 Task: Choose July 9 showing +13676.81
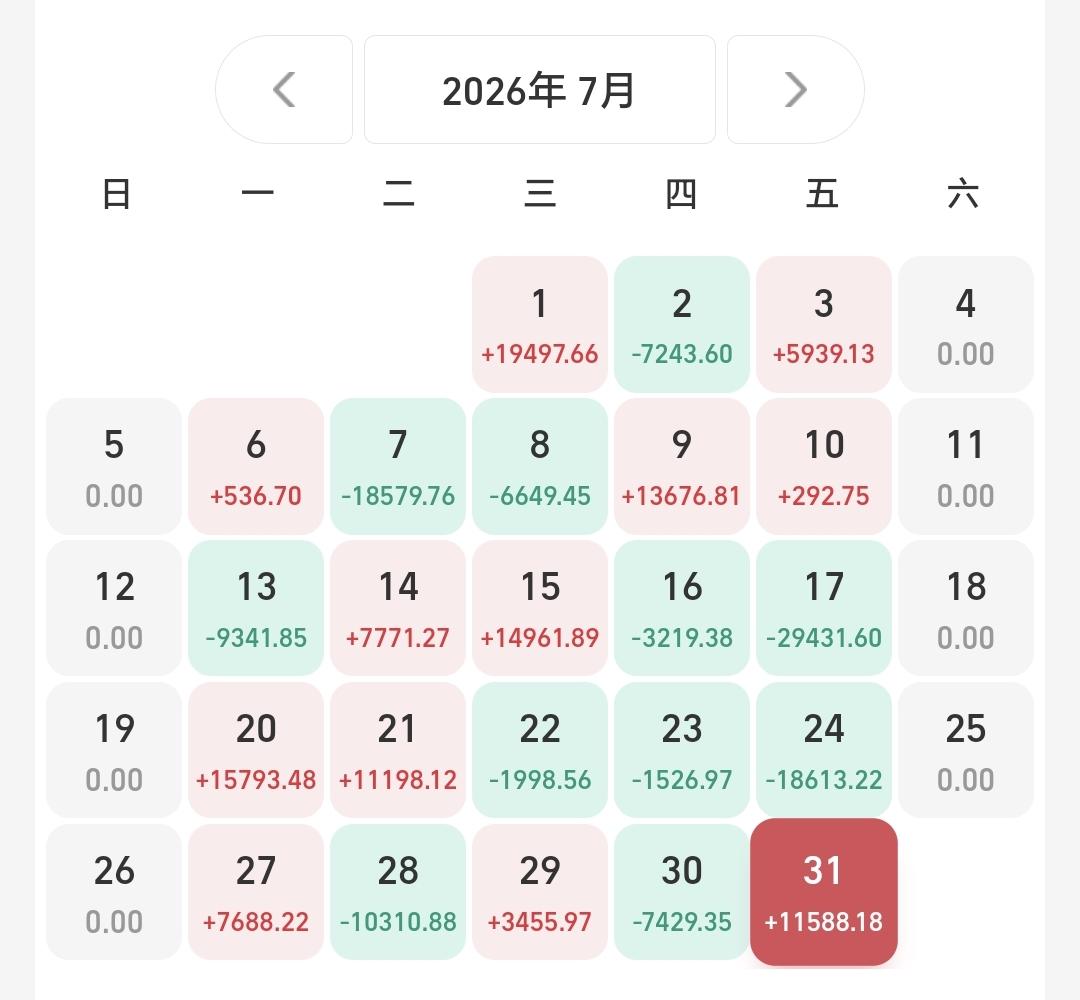(681, 466)
